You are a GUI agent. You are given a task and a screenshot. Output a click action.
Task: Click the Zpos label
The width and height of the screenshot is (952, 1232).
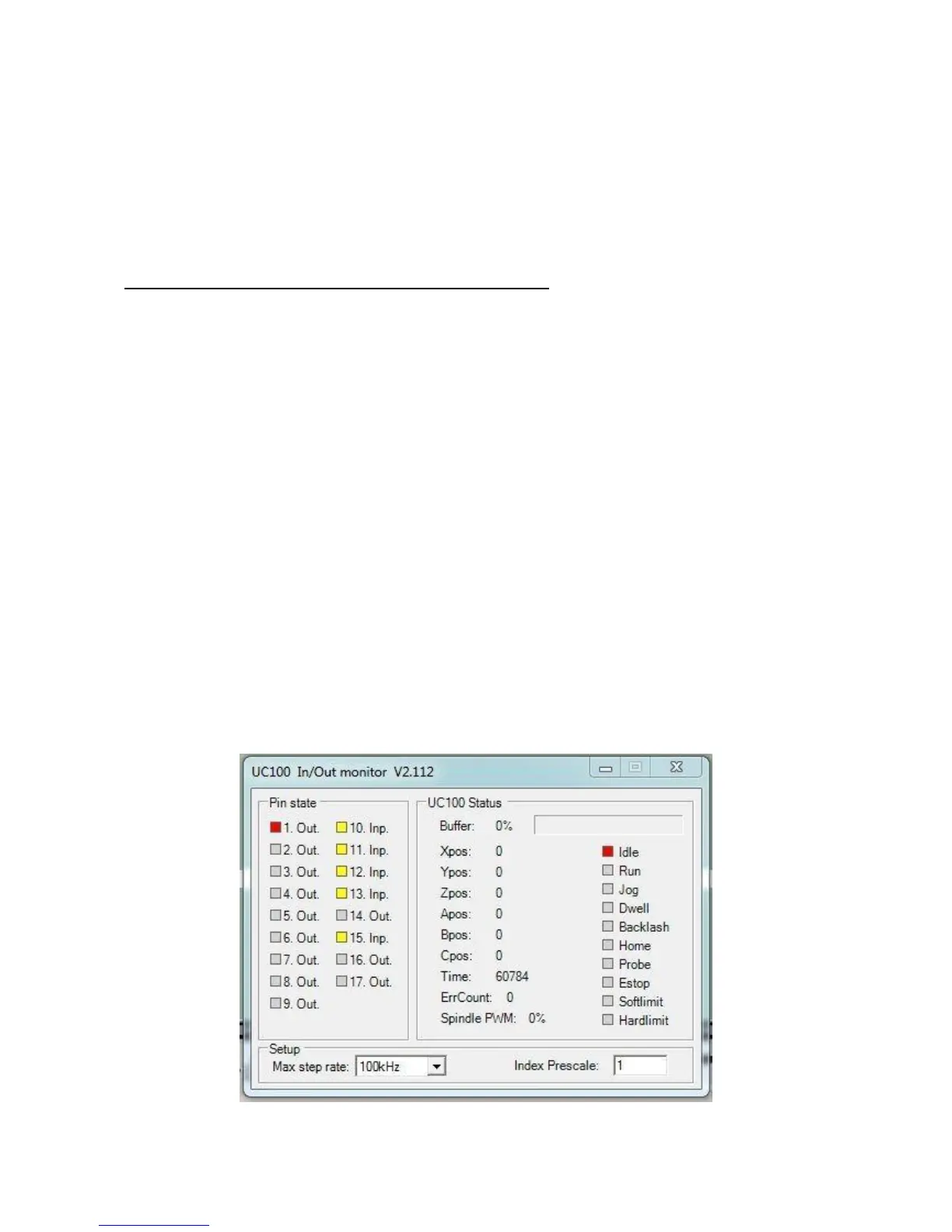456,894
